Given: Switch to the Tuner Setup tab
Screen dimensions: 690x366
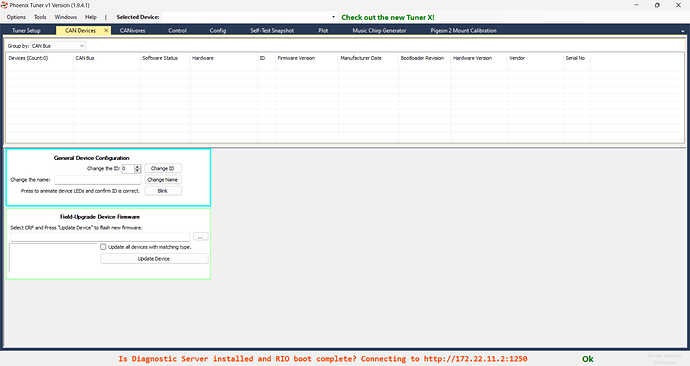Looking at the screenshot, I should (x=26, y=30).
